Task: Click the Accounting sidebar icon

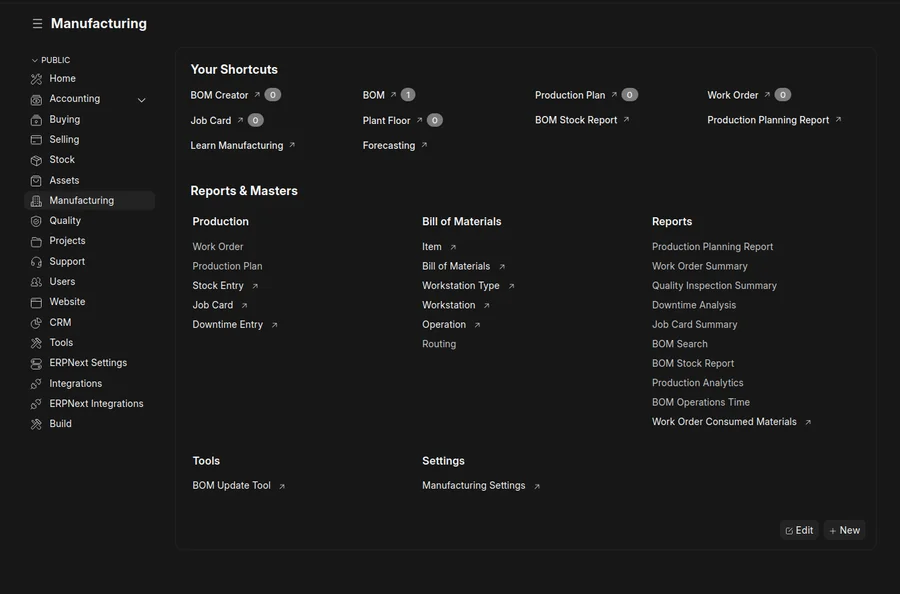Action: tap(36, 99)
